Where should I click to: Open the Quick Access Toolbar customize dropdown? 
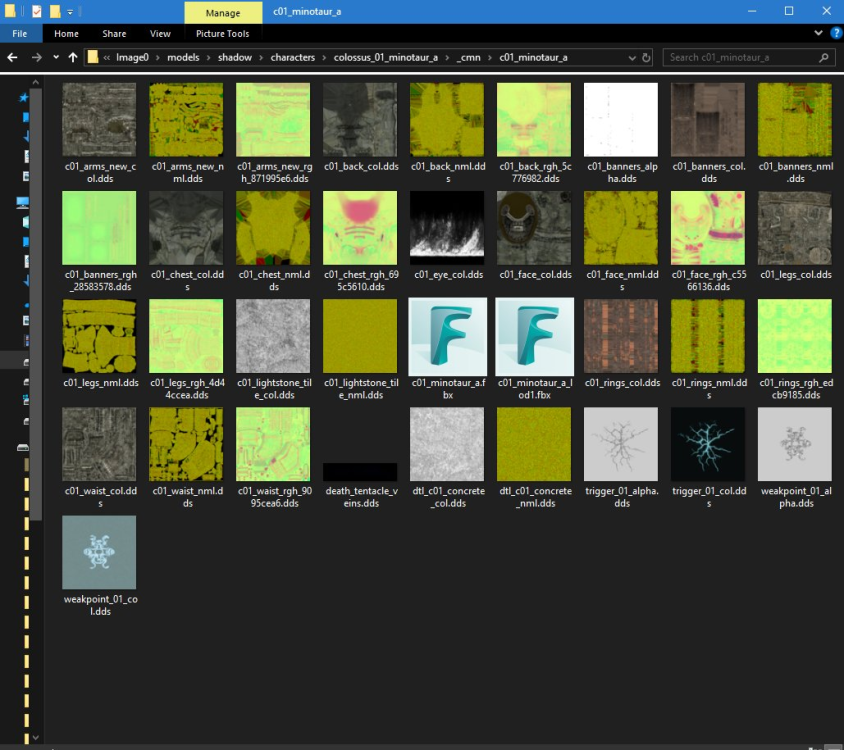click(71, 11)
